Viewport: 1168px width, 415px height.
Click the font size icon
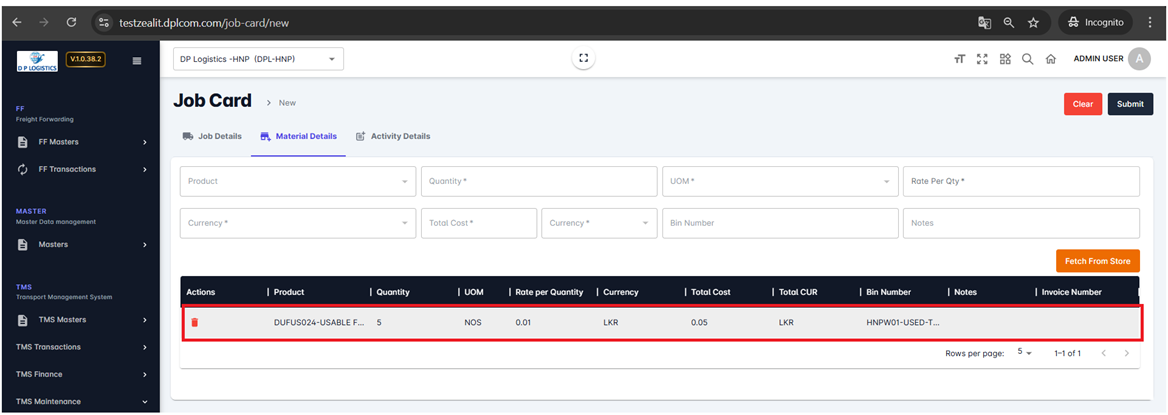(x=959, y=60)
